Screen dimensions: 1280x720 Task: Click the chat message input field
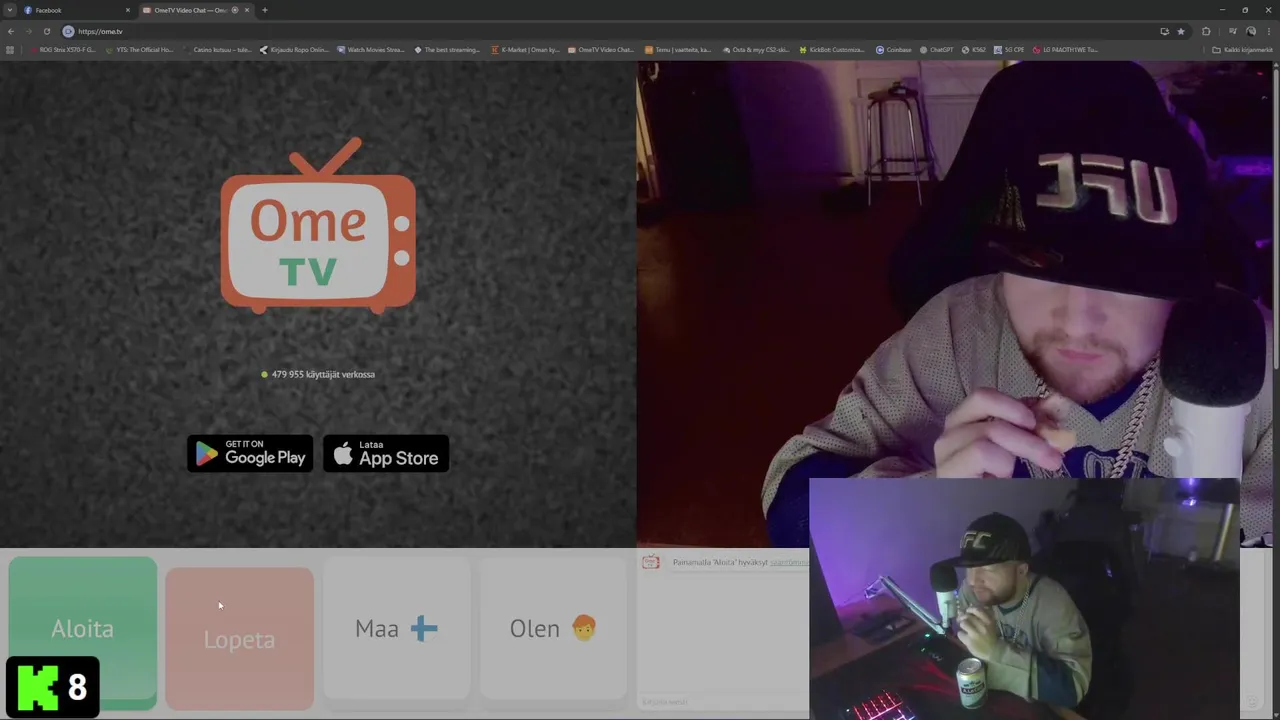(724, 702)
